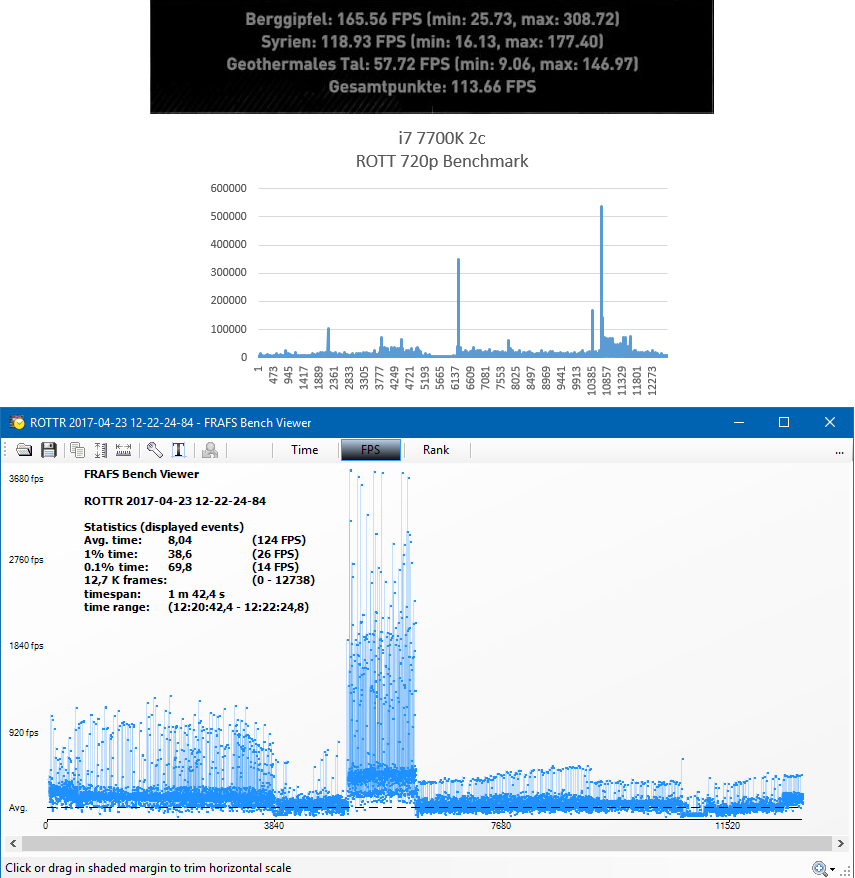Screen dimensions: 855x878
Task: Open a benchmark file with the folder icon
Action: tap(24, 450)
